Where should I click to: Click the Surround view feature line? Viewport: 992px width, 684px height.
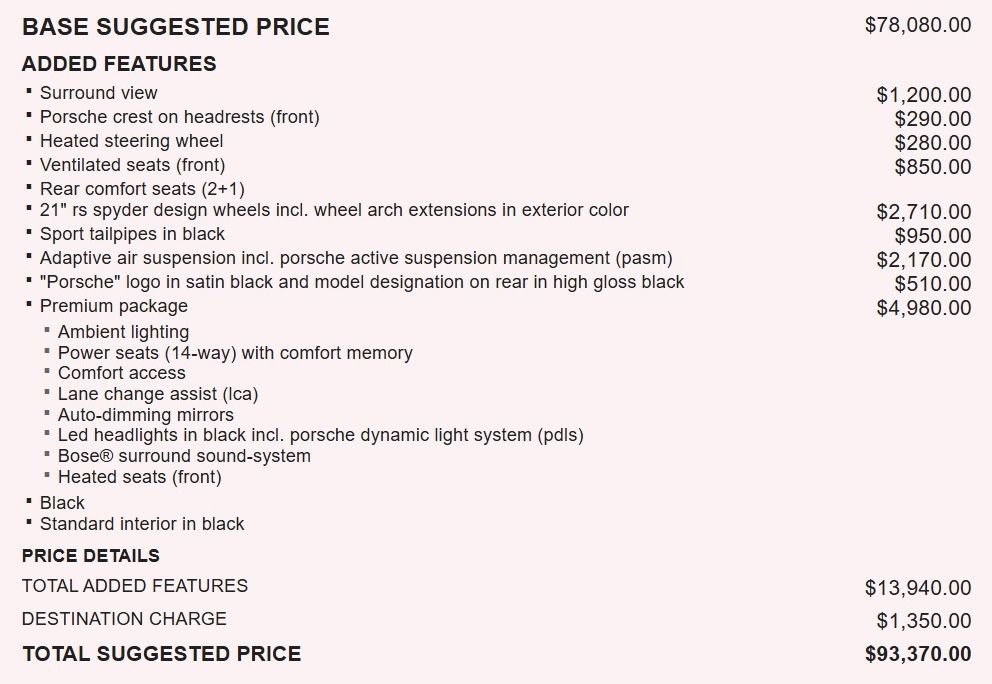99,93
